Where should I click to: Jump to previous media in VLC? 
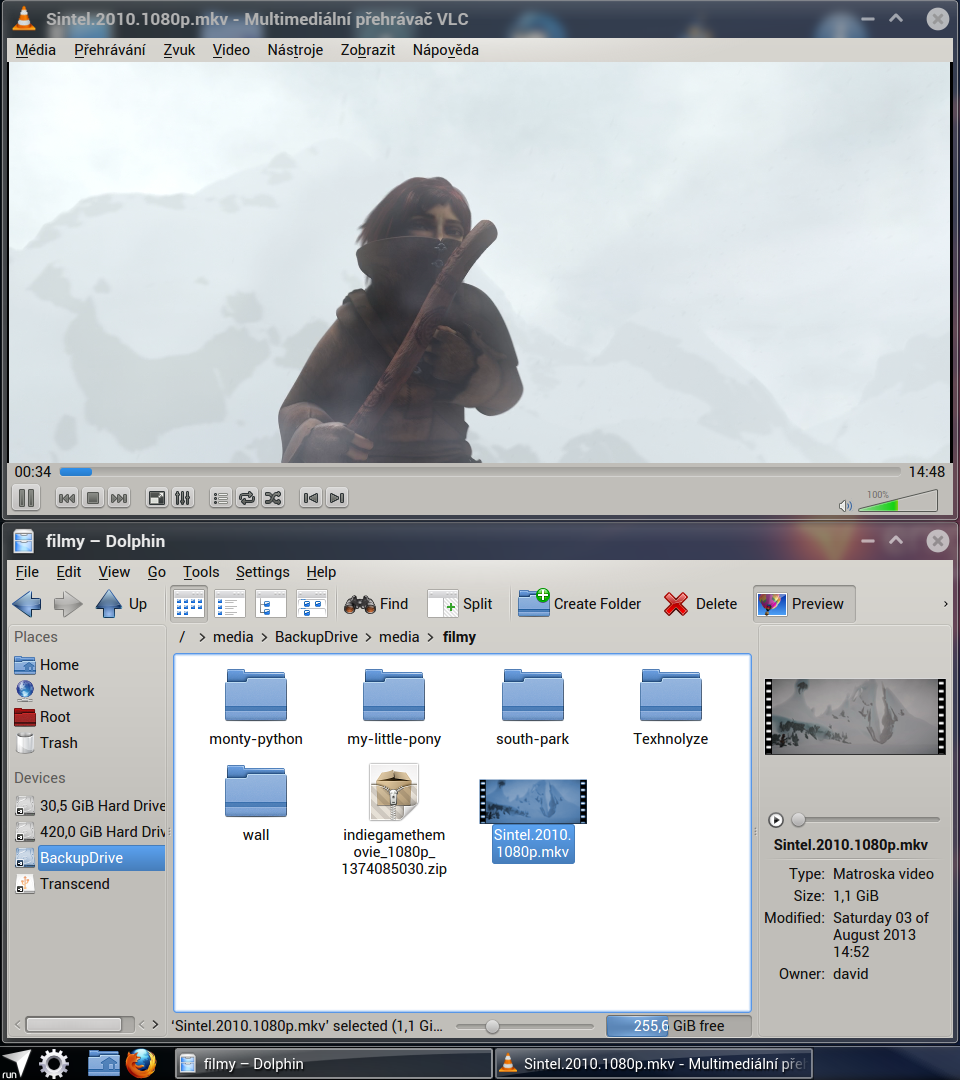click(67, 498)
